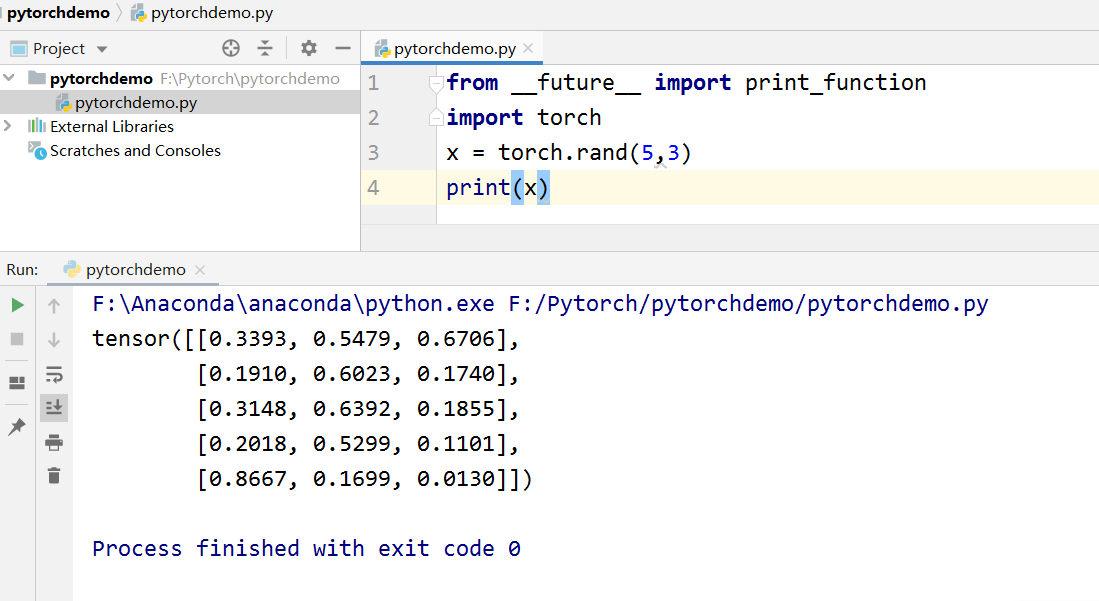Click the Up the Stack Trace arrow
The width and height of the screenshot is (1099, 601).
click(54, 305)
